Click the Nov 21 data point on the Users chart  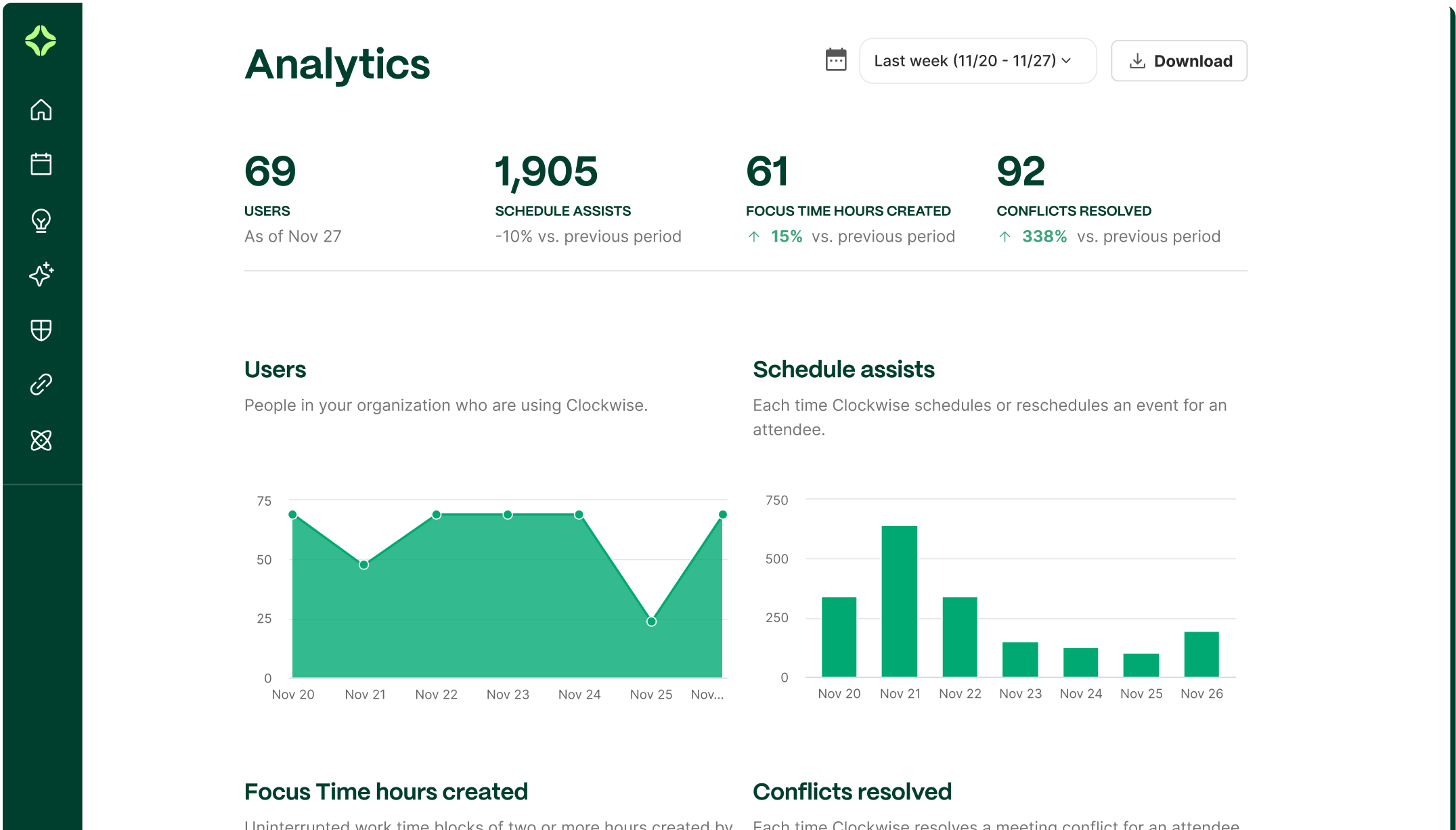(x=364, y=565)
